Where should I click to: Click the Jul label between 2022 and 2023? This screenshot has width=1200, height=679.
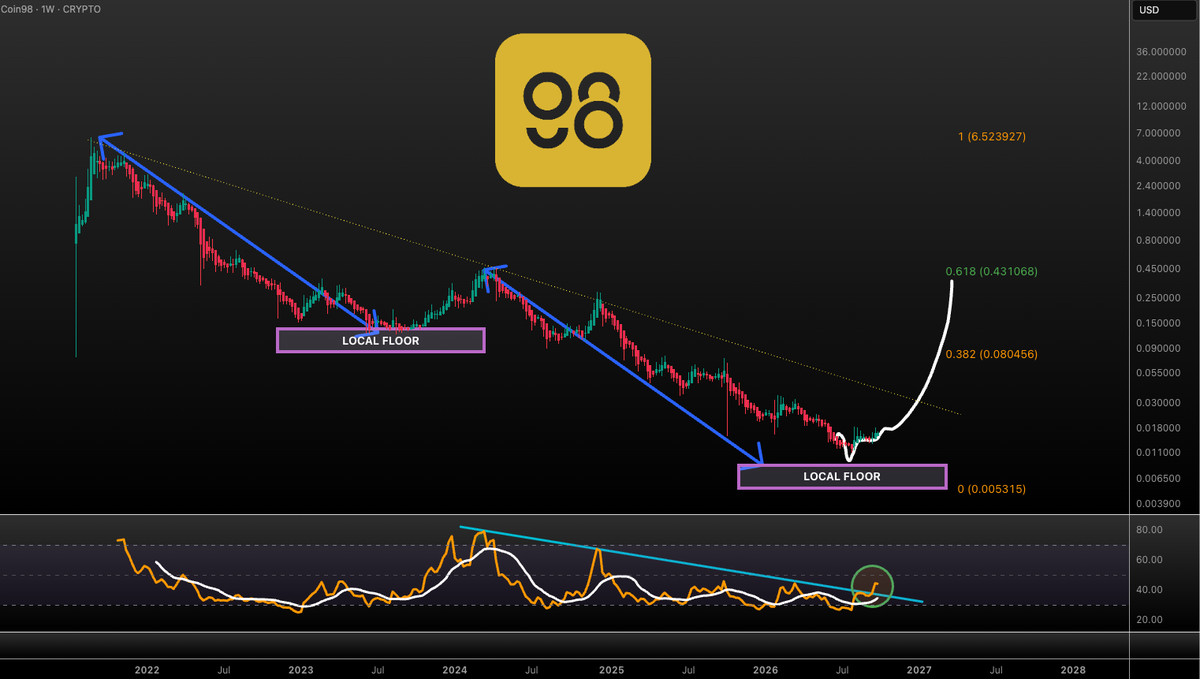coord(225,668)
